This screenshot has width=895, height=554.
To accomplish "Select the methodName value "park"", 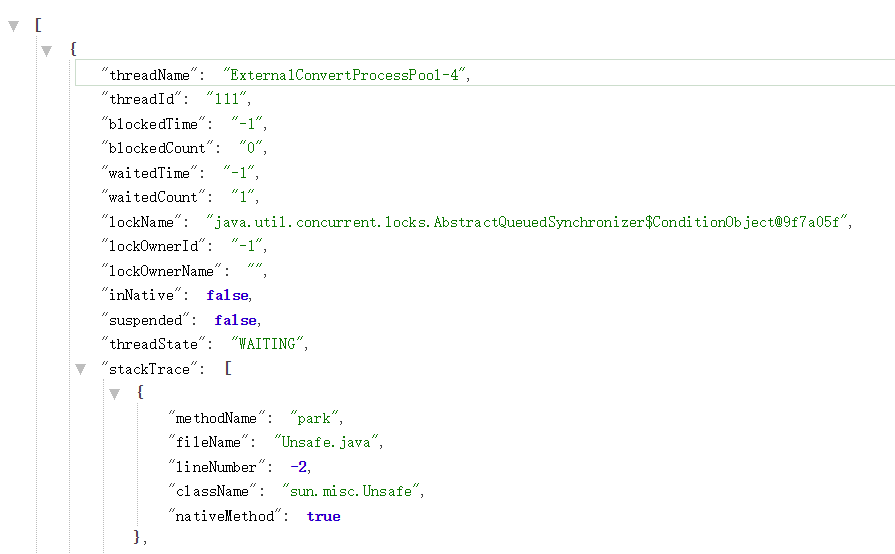I will 314,418.
